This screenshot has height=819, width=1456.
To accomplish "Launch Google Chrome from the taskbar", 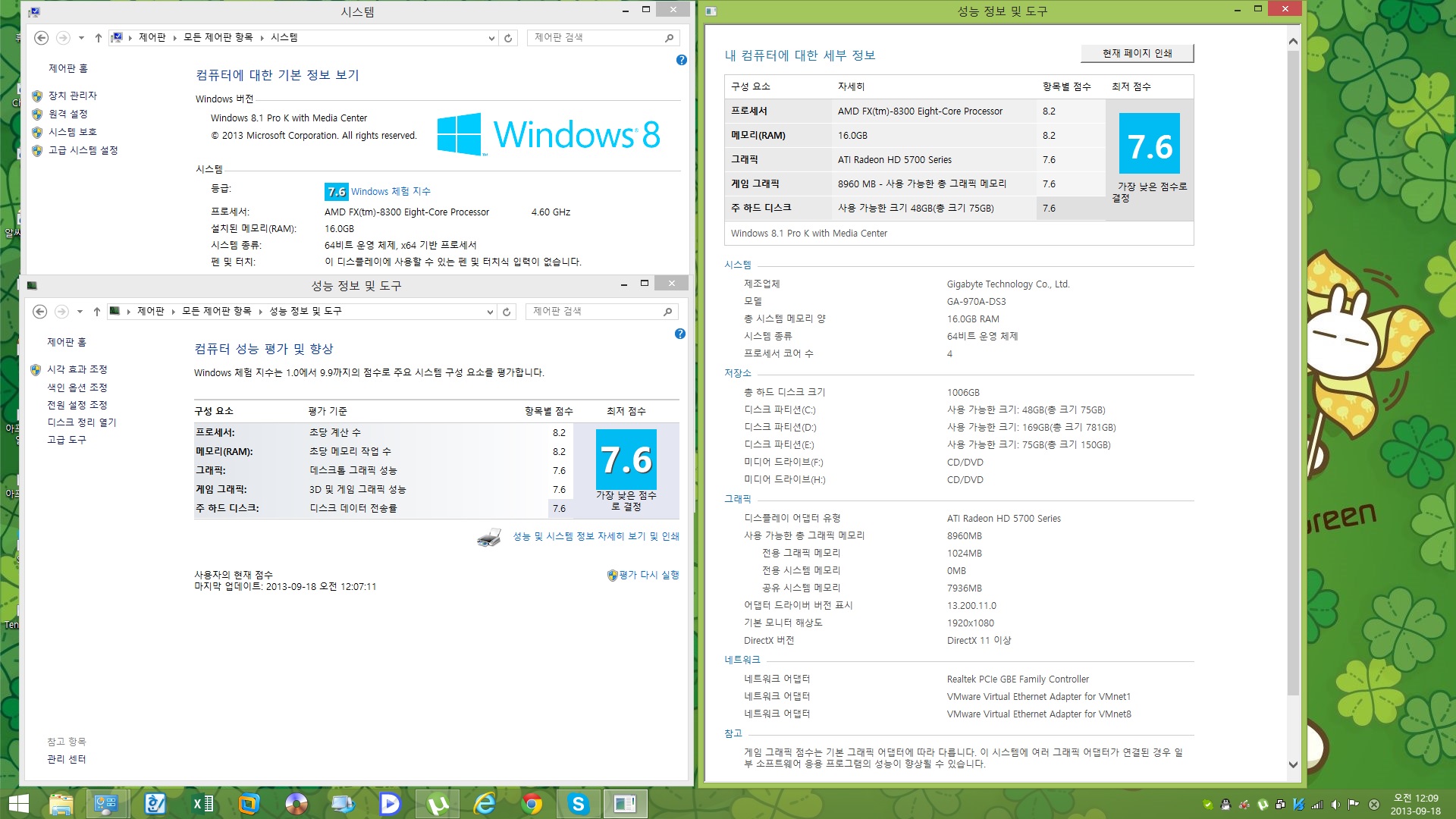I will (532, 804).
